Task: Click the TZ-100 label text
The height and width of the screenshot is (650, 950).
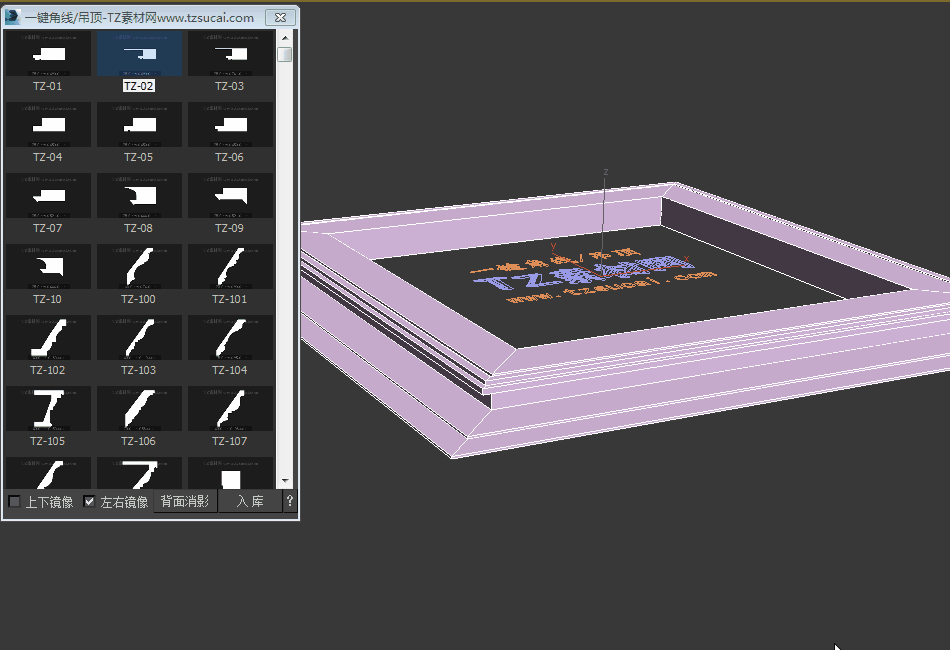Action: tap(139, 299)
